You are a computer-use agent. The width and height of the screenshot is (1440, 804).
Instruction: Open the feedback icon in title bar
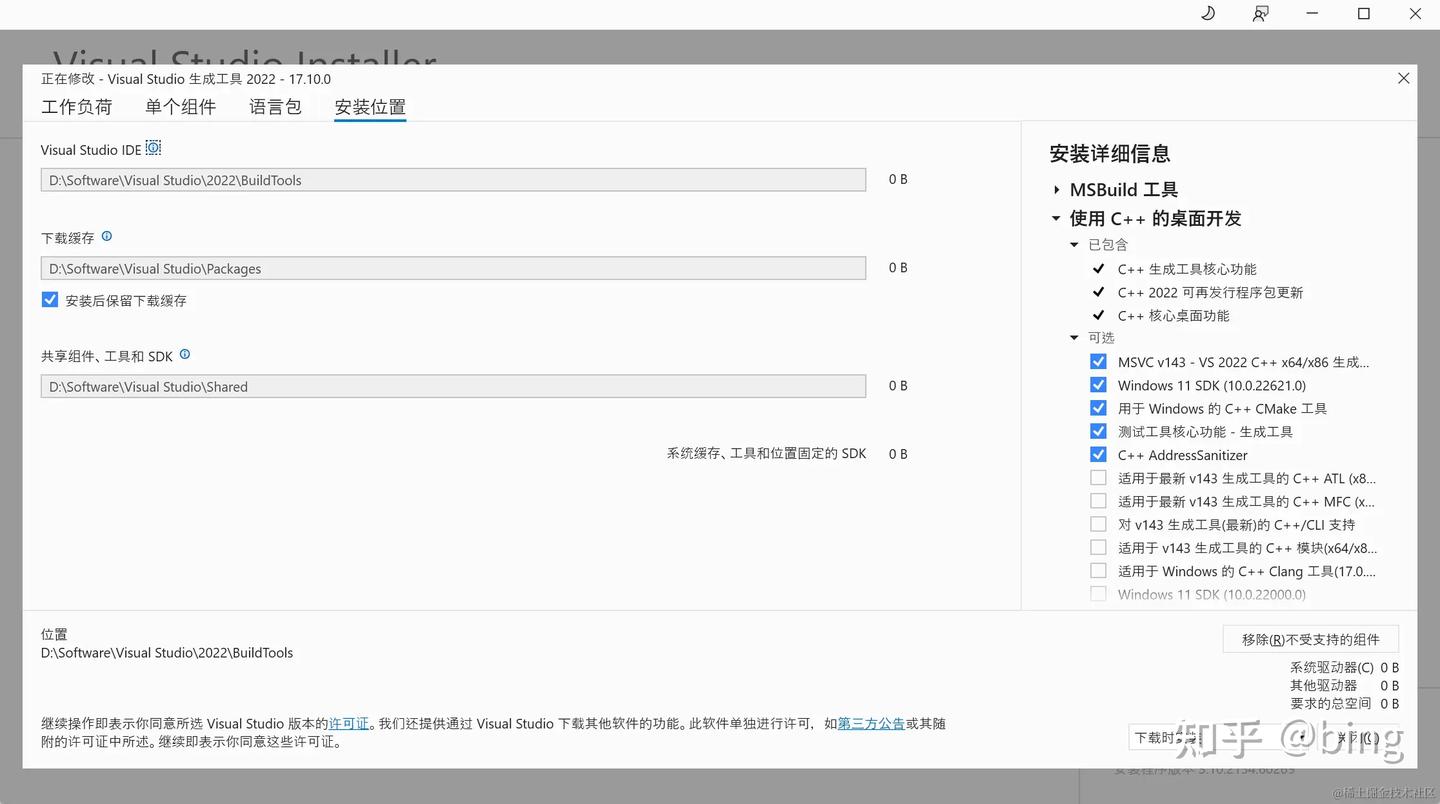1260,14
